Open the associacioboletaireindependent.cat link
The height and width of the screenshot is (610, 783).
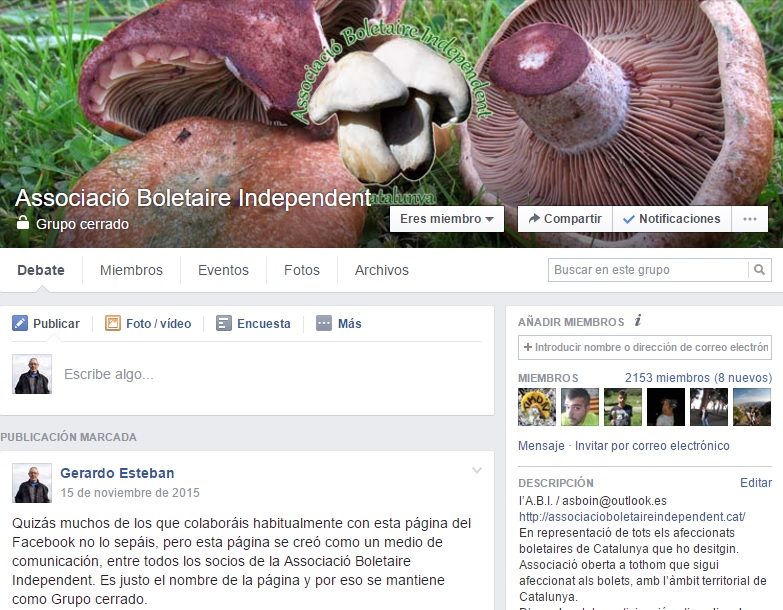[x=632, y=517]
